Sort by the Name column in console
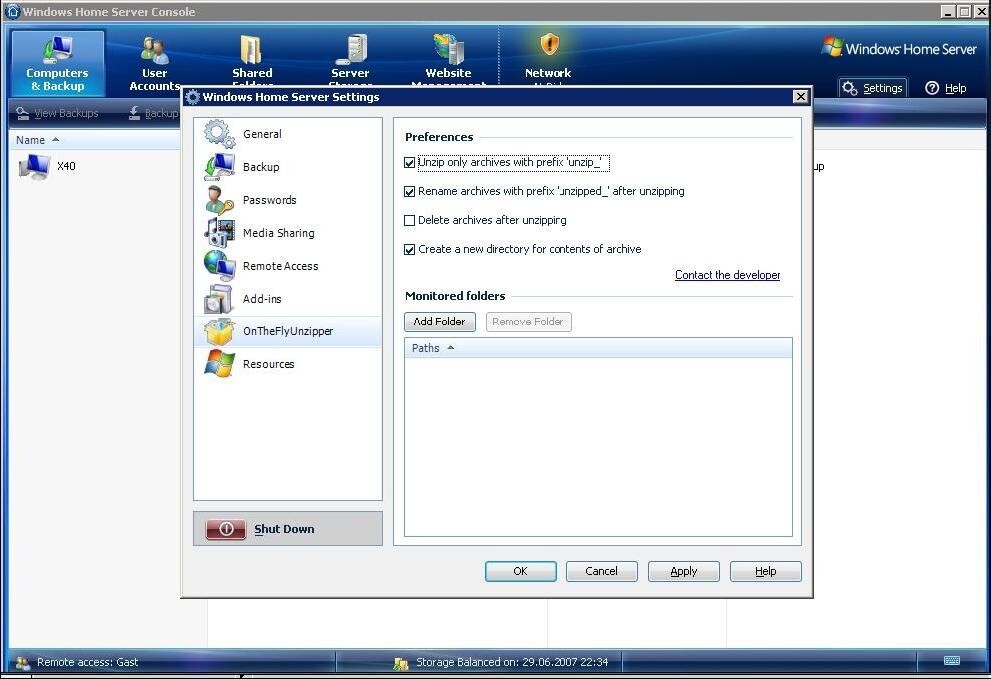Image resolution: width=991 pixels, height=679 pixels. (95, 140)
